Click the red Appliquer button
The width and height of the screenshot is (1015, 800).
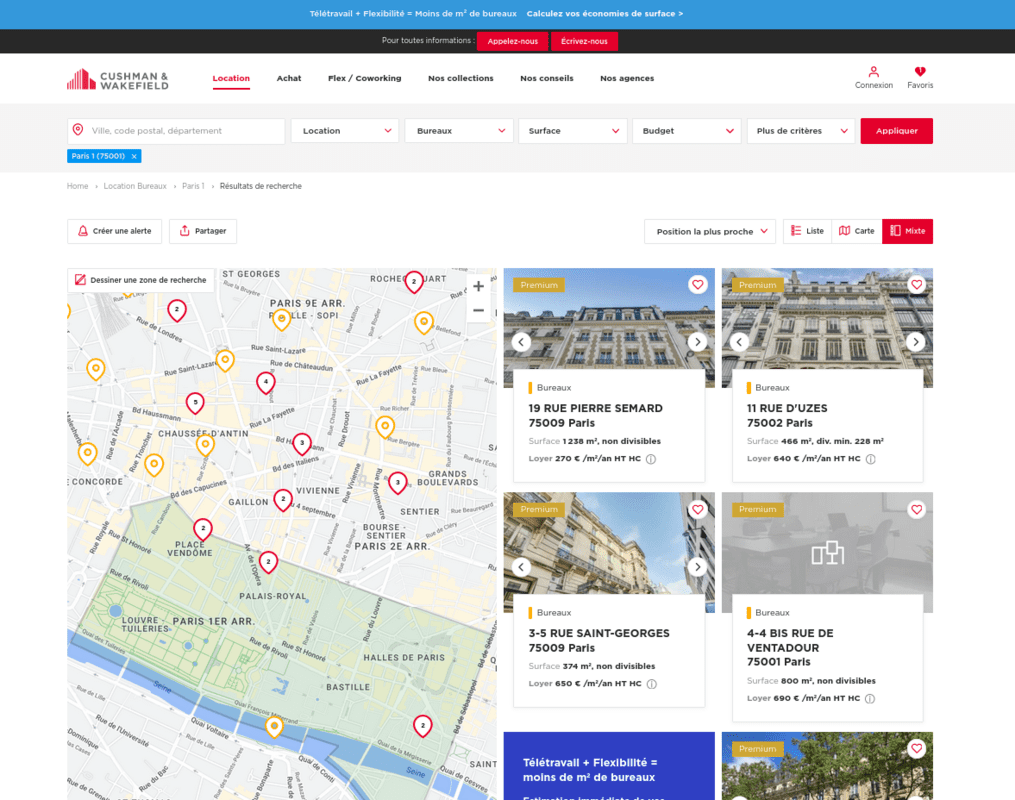pyautogui.click(x=896, y=131)
